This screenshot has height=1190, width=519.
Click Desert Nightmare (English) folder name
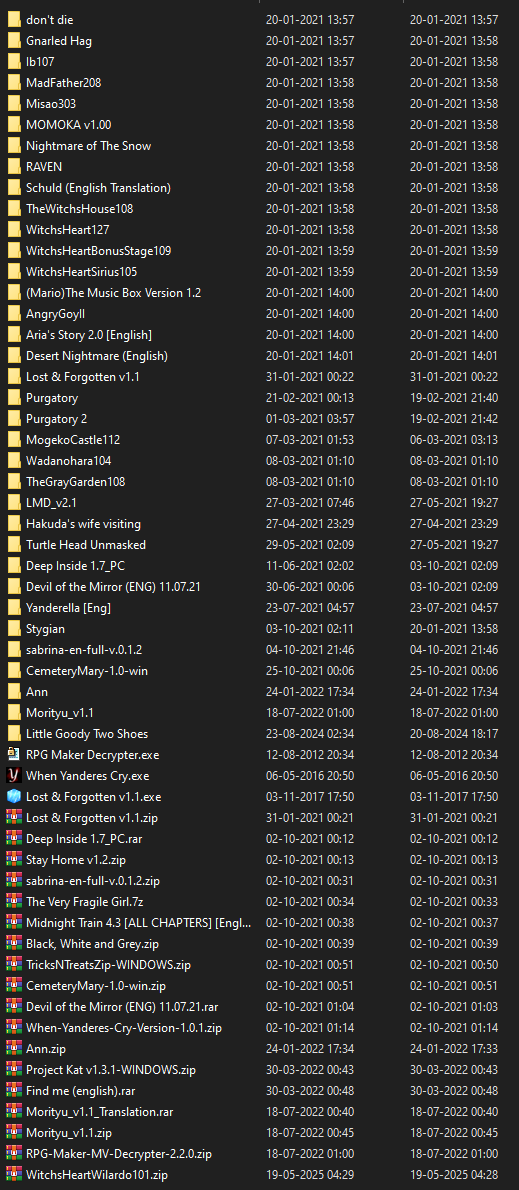[x=97, y=356]
